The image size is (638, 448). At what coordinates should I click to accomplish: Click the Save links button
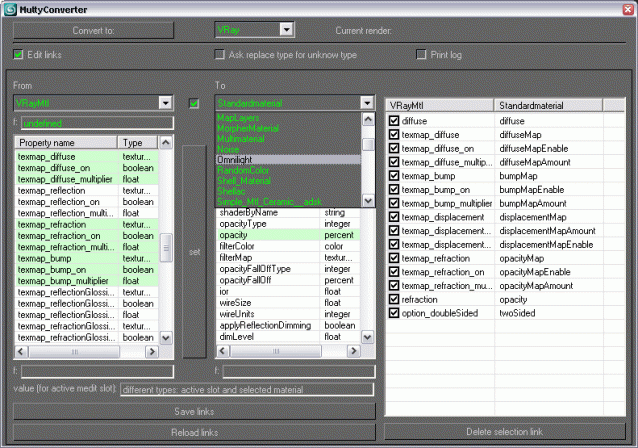tap(194, 411)
